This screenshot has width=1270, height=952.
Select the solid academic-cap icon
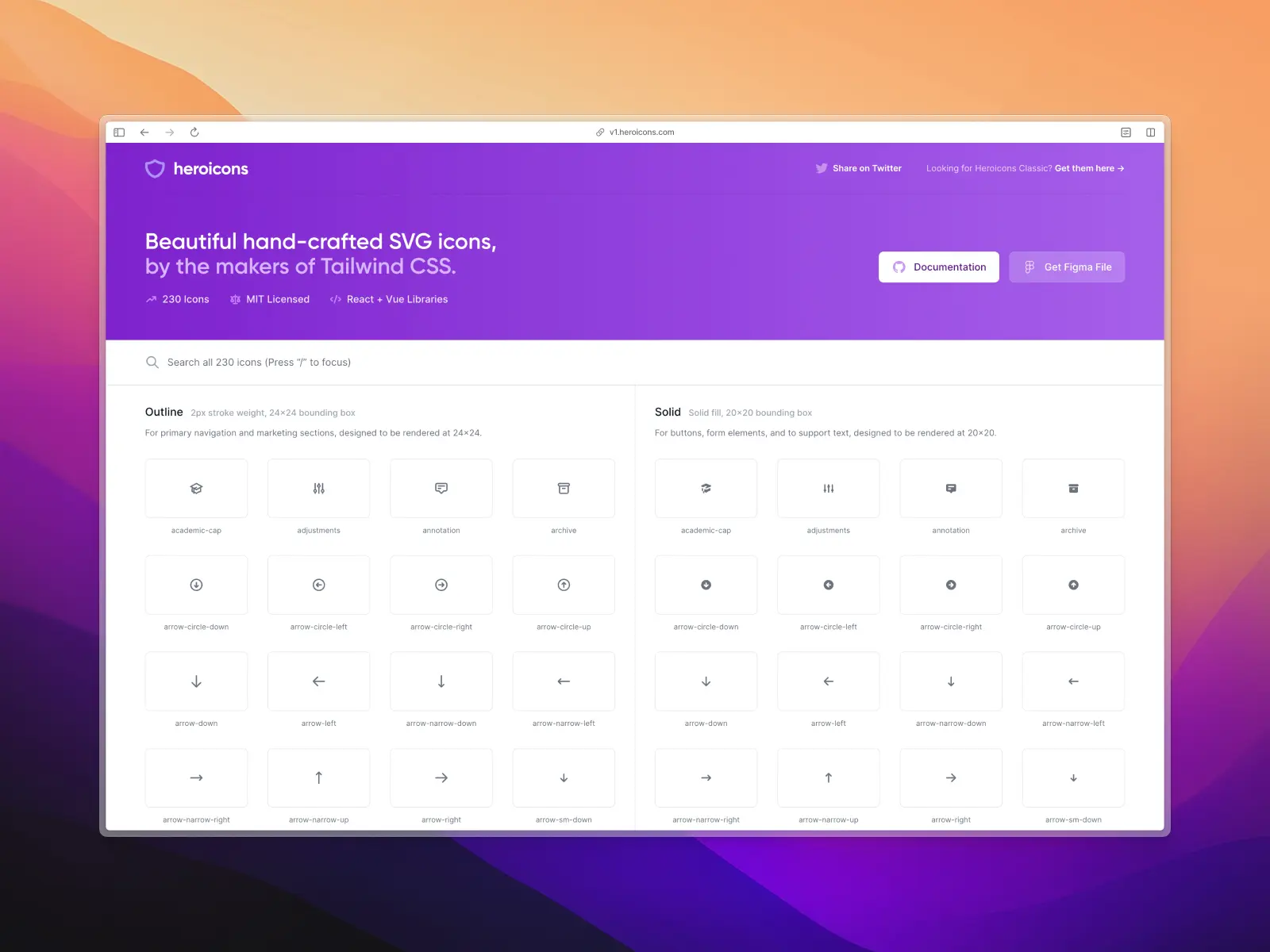tap(706, 489)
